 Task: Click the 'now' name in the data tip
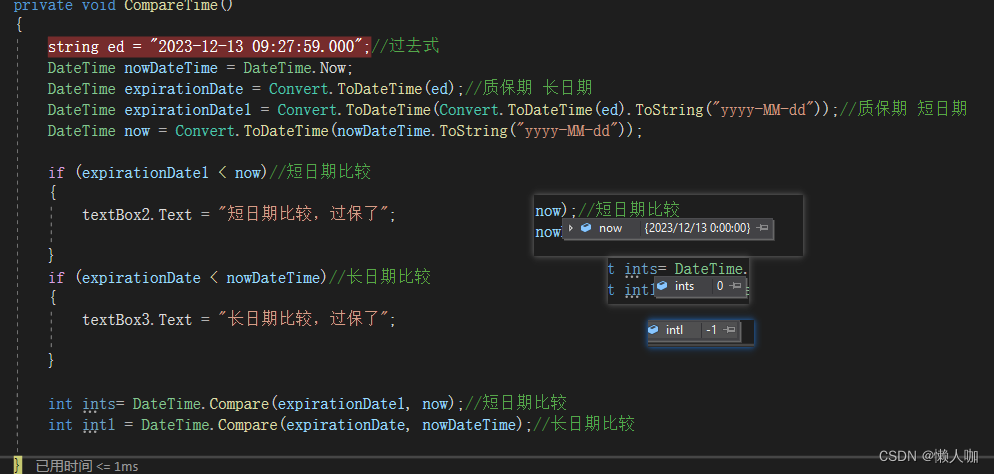tap(610, 228)
